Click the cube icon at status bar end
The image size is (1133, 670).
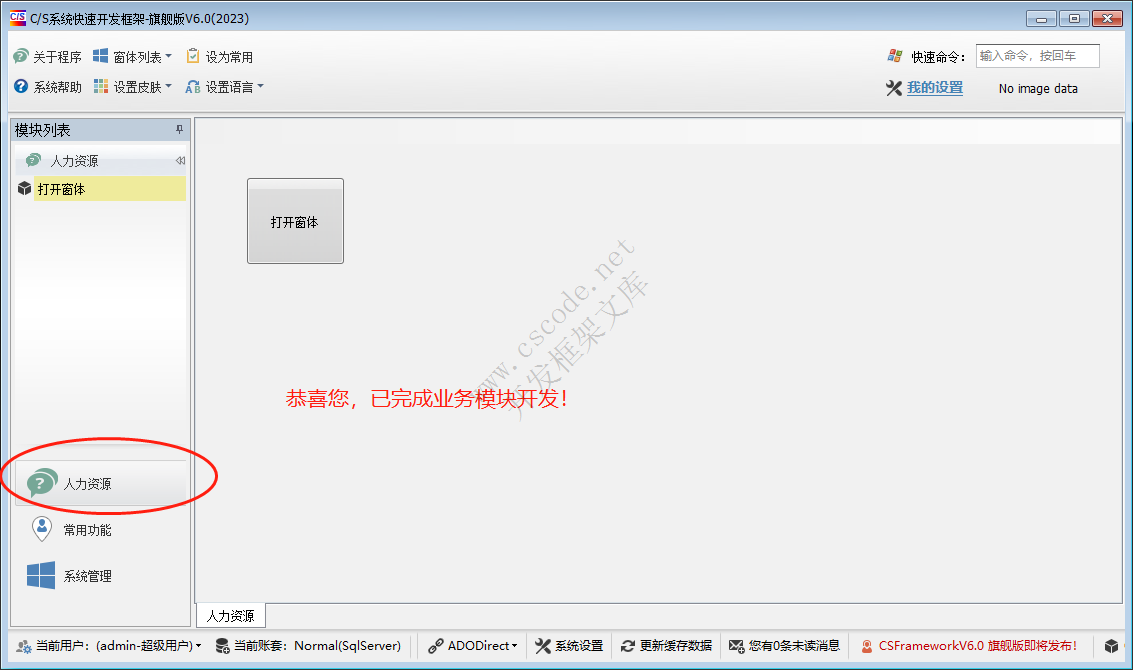pos(1111,645)
